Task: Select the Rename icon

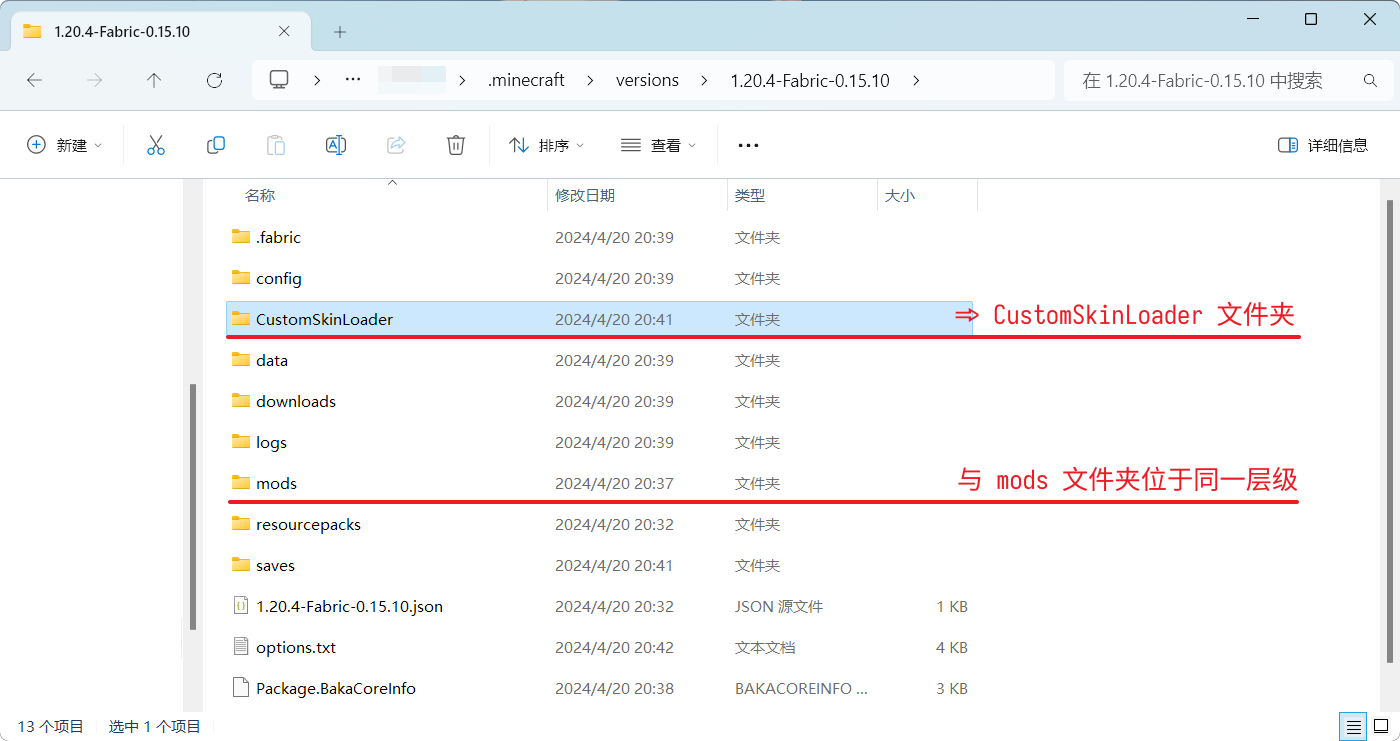Action: [336, 144]
